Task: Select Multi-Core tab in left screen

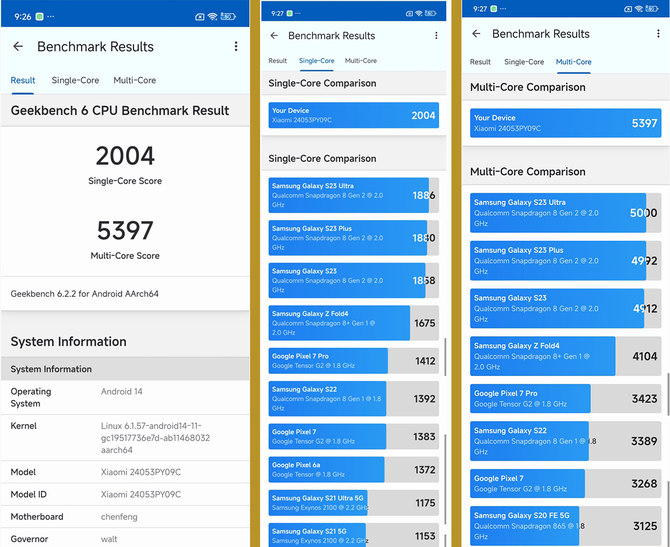Action: pos(135,80)
